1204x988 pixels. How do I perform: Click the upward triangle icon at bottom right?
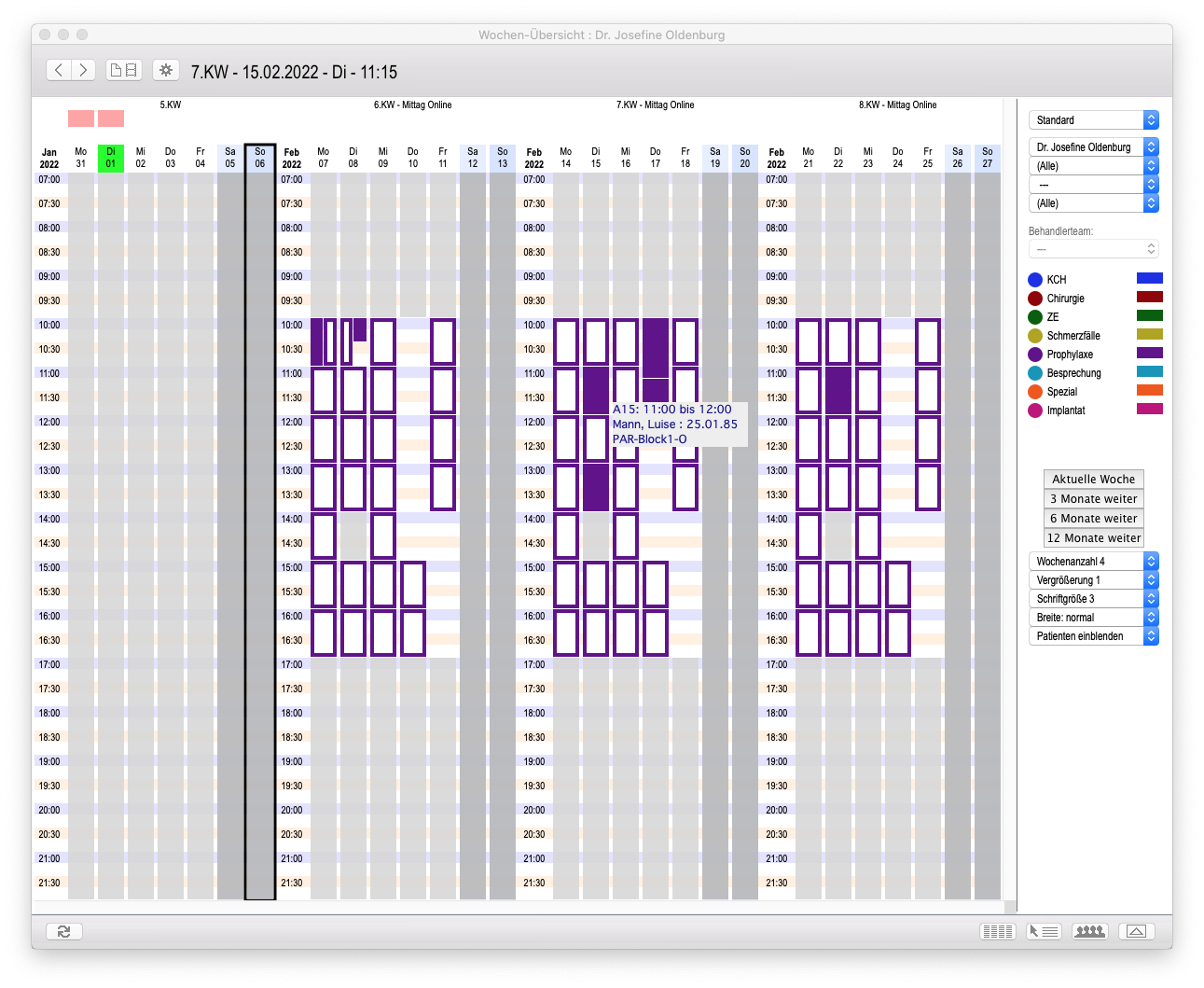point(1136,931)
